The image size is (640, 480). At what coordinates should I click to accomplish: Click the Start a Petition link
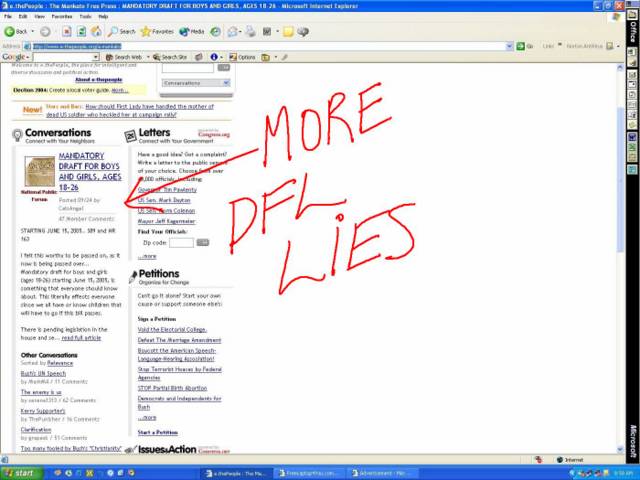click(x=158, y=432)
